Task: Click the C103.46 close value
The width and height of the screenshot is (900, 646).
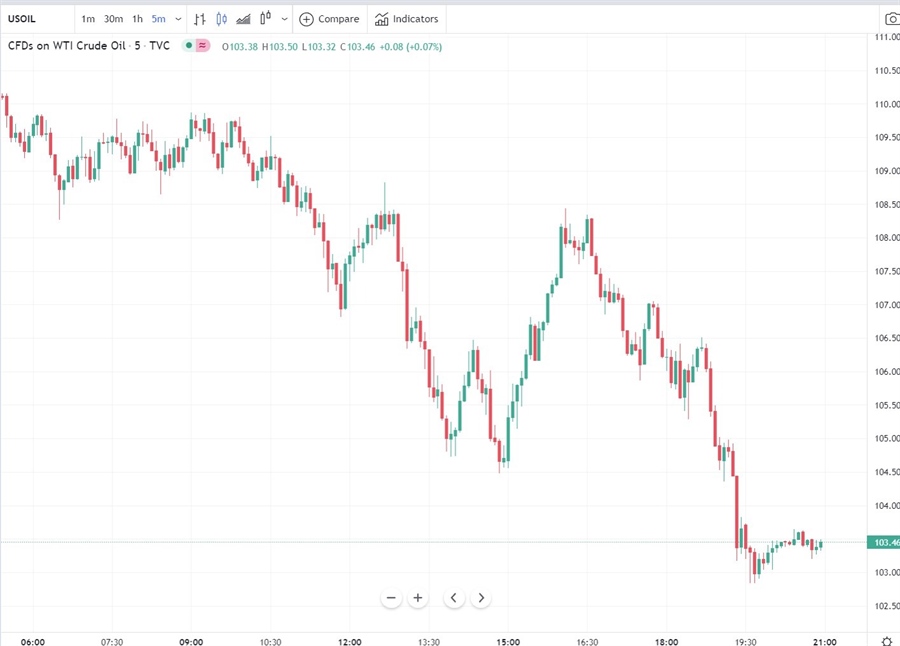Action: (x=357, y=47)
